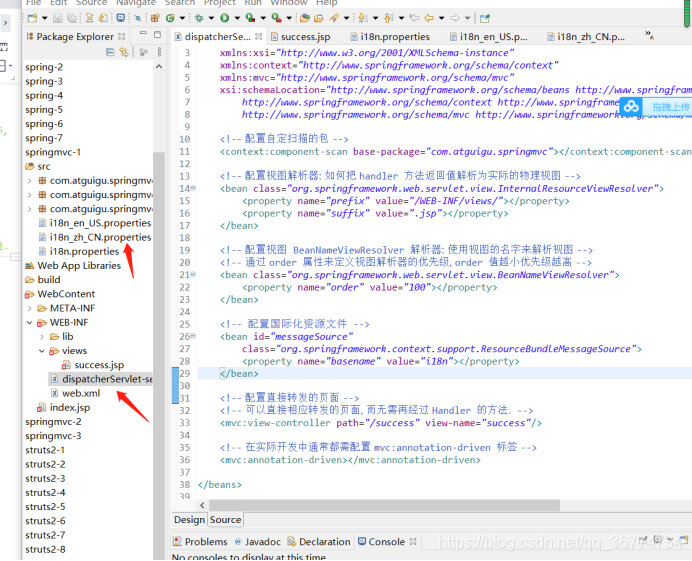The width and height of the screenshot is (692, 561).
Task: Close the Package Explorer view tab
Action: coord(121,36)
